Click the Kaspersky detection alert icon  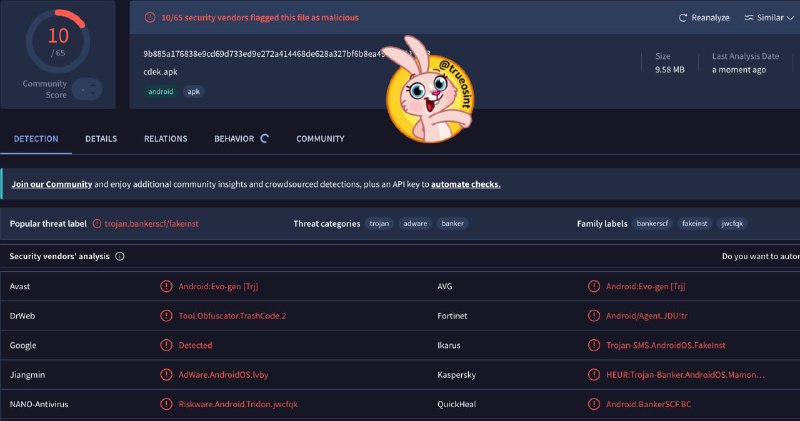coord(594,375)
